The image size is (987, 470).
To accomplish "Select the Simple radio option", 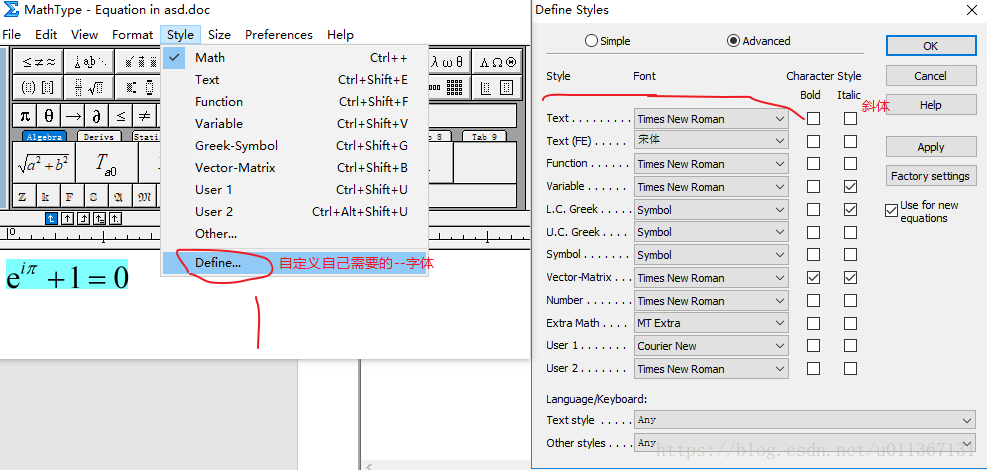I will tap(607, 41).
